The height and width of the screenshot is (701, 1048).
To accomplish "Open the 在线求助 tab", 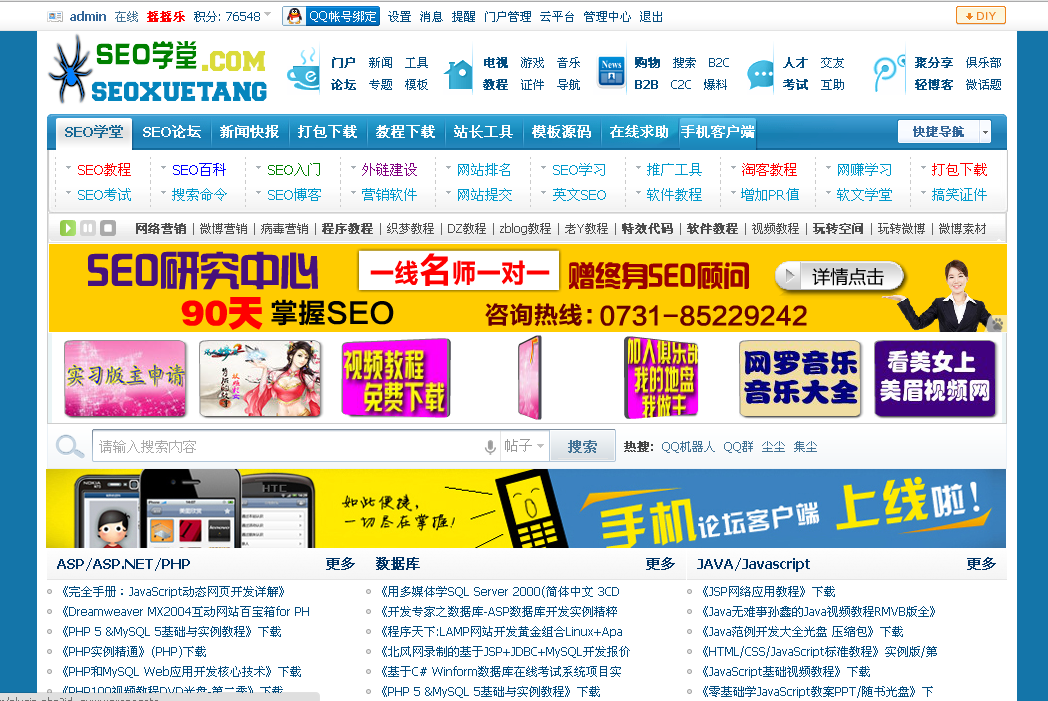I will coord(639,132).
